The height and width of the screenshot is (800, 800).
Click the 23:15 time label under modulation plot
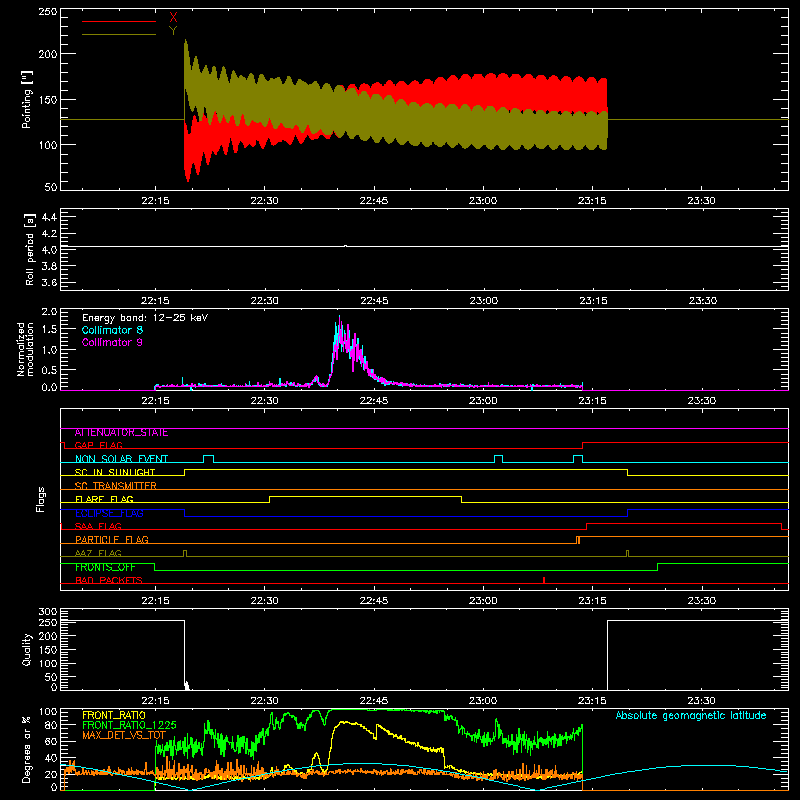point(592,401)
